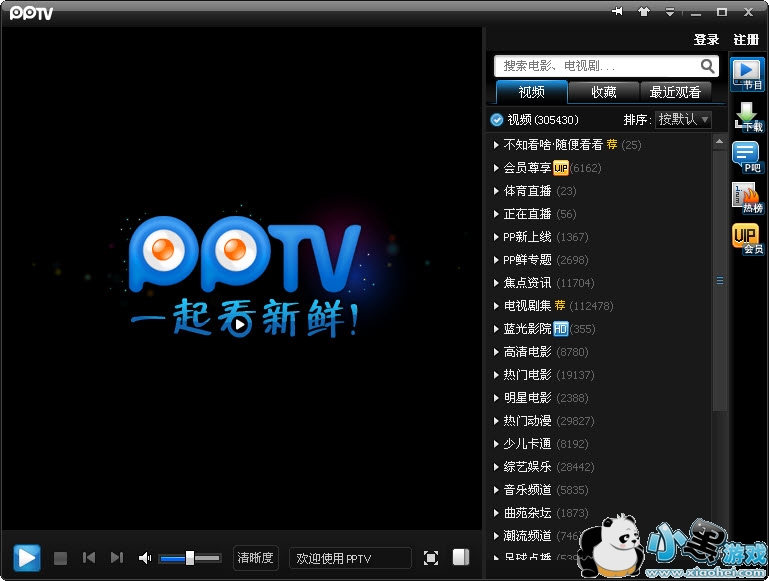Image resolution: width=769 pixels, height=581 pixels.
Task: Switch to the 最近观看 tab
Action: click(675, 92)
